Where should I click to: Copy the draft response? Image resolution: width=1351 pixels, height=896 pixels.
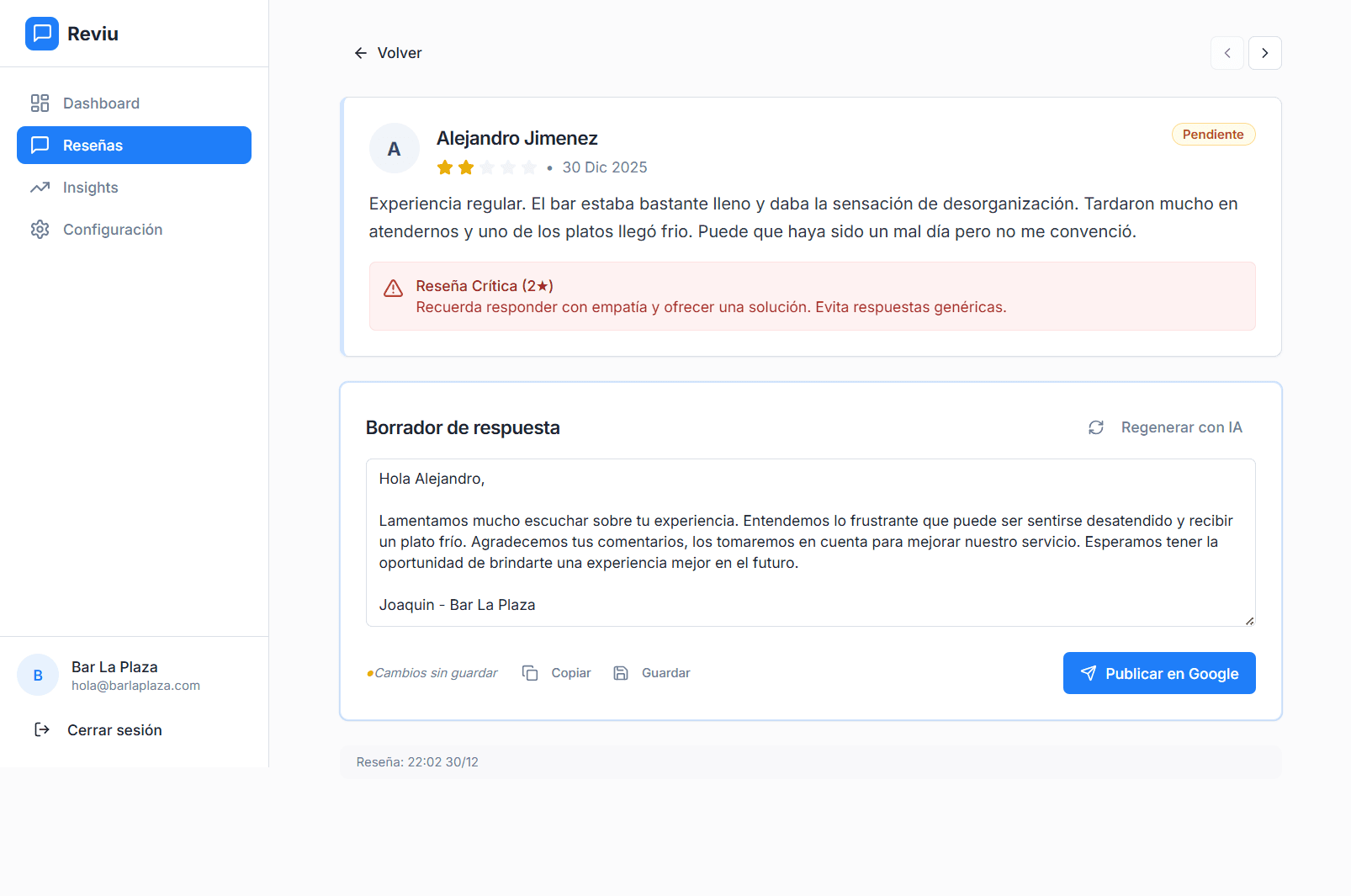tap(557, 673)
